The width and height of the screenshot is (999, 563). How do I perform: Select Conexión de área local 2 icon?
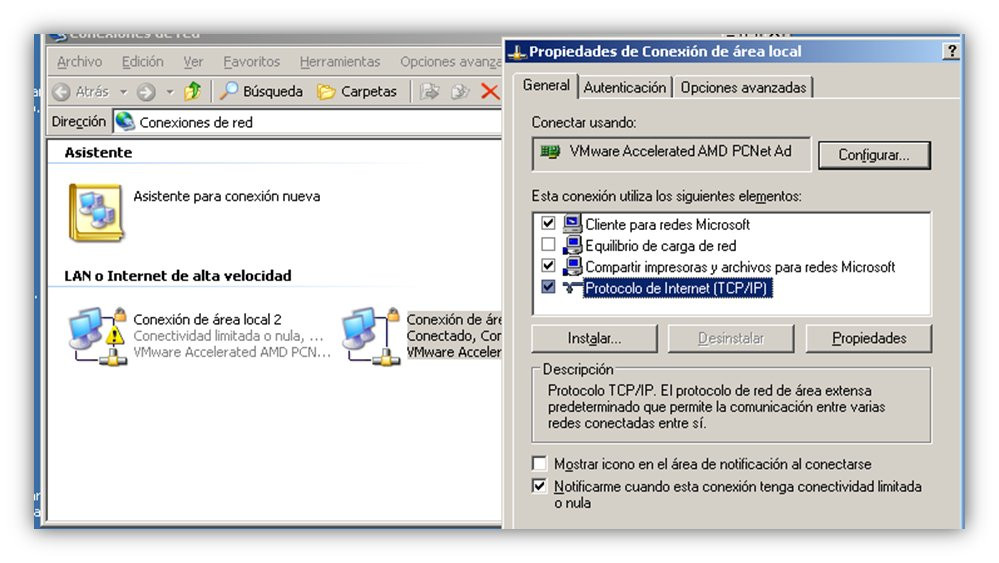pos(97,336)
